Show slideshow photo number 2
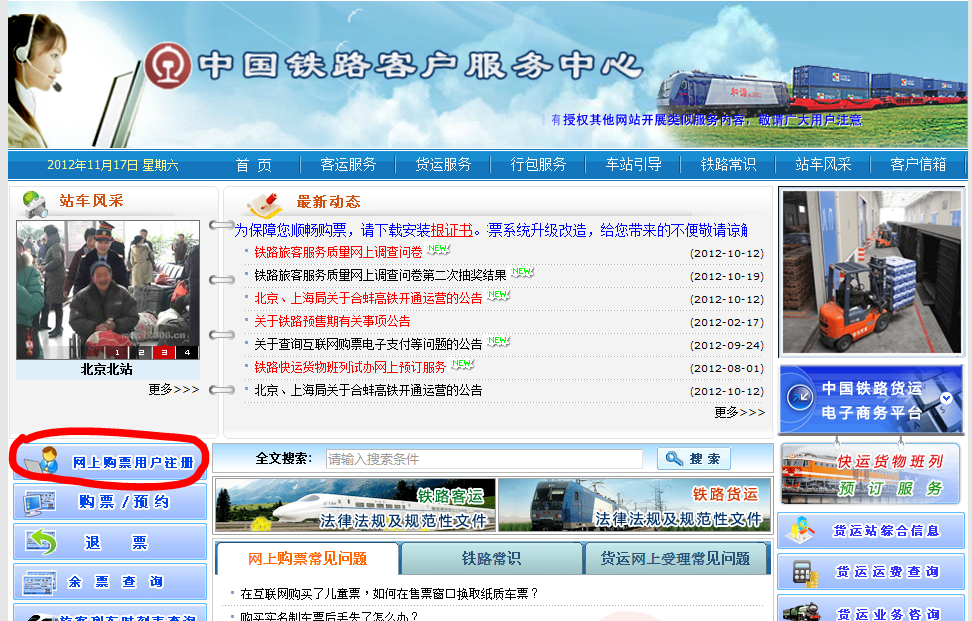972x621 pixels. point(141,352)
